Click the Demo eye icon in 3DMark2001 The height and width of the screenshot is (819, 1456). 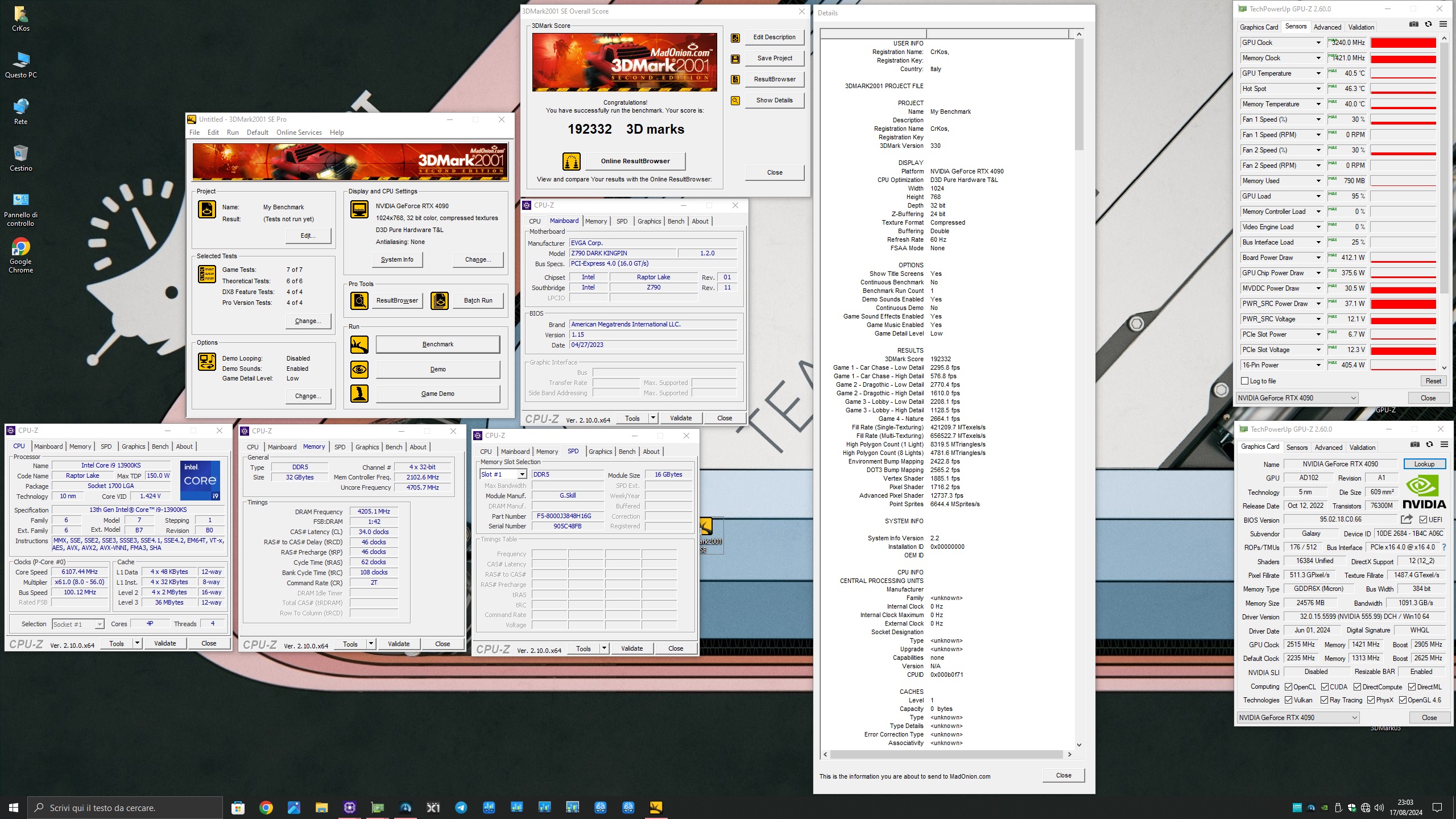point(359,370)
